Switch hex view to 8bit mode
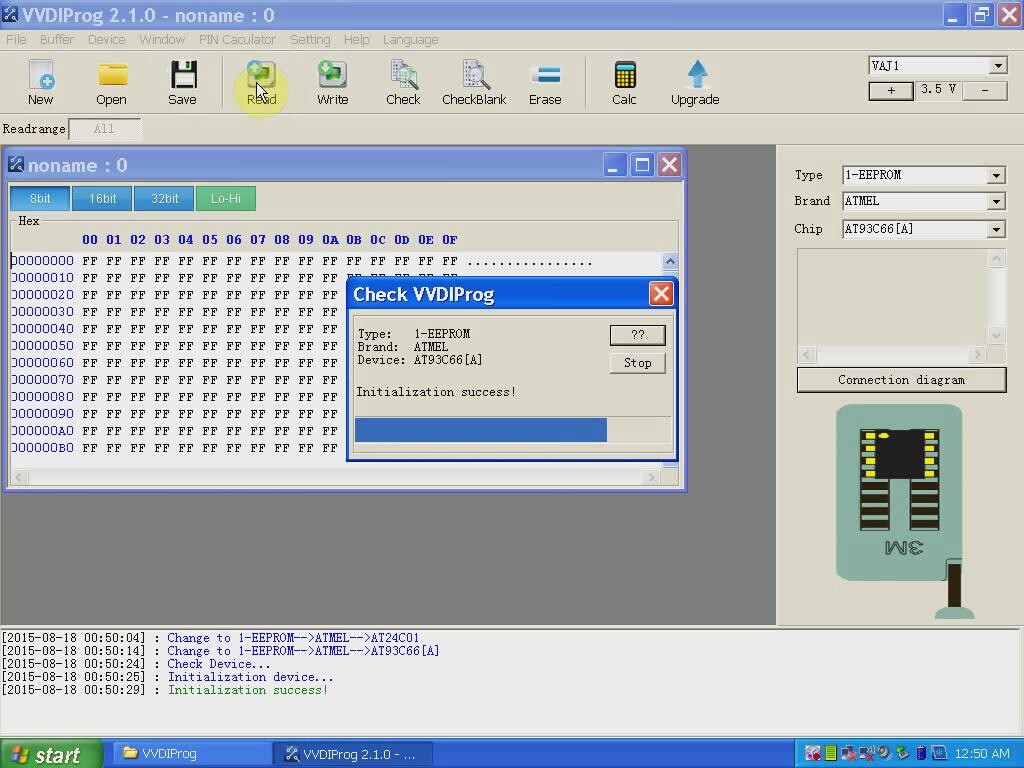The image size is (1024, 768). [x=40, y=198]
